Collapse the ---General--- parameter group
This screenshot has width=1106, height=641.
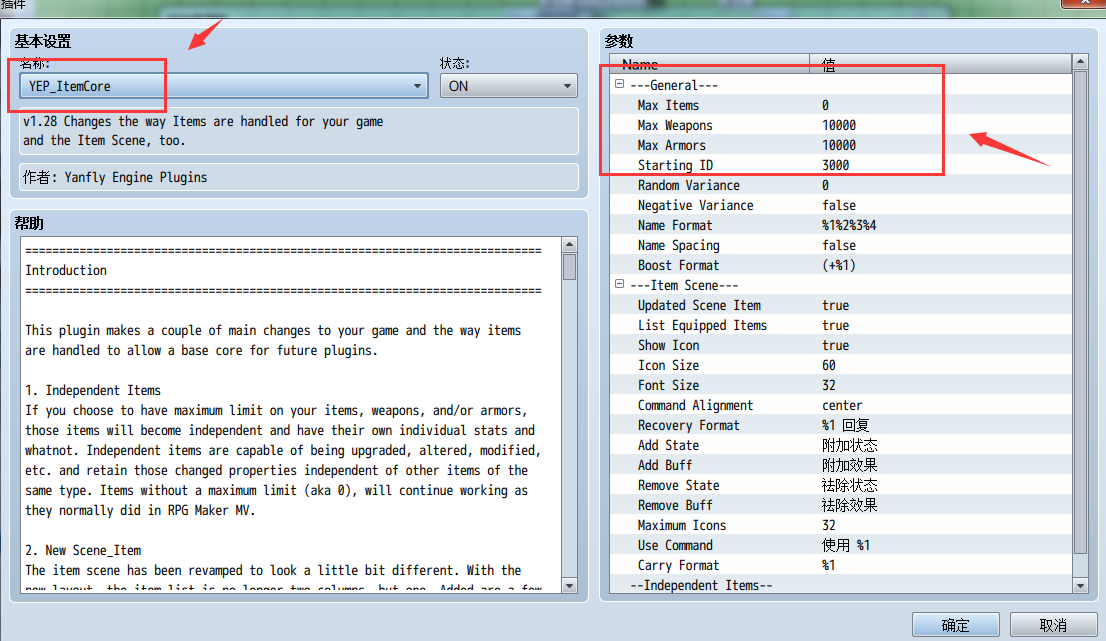619,84
